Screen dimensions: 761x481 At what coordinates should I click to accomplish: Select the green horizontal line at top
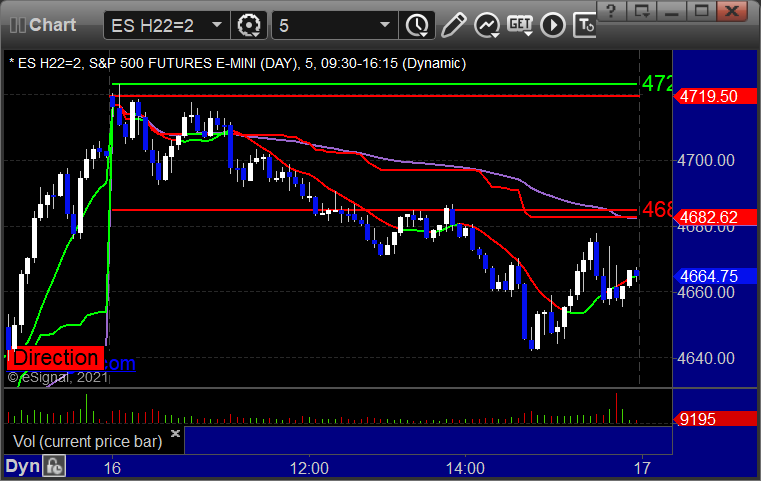tap(374, 84)
